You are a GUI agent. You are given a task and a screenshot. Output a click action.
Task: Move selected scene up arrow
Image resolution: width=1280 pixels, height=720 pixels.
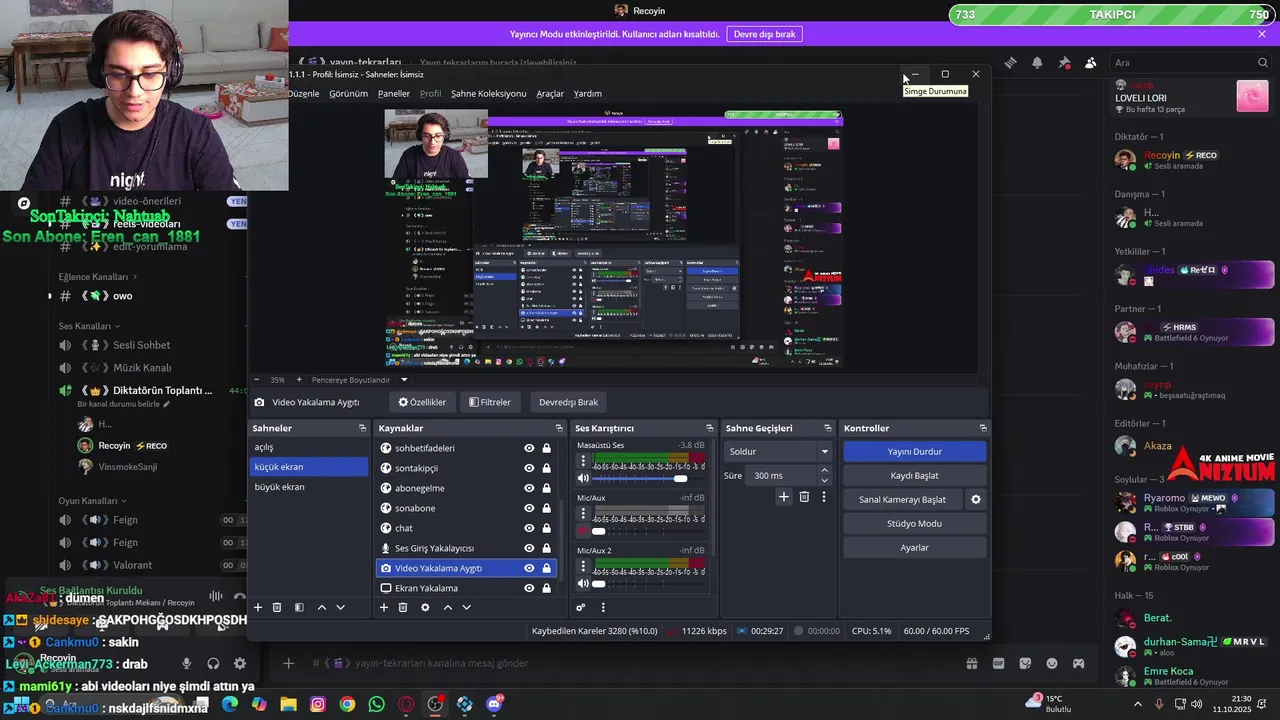tap(322, 607)
